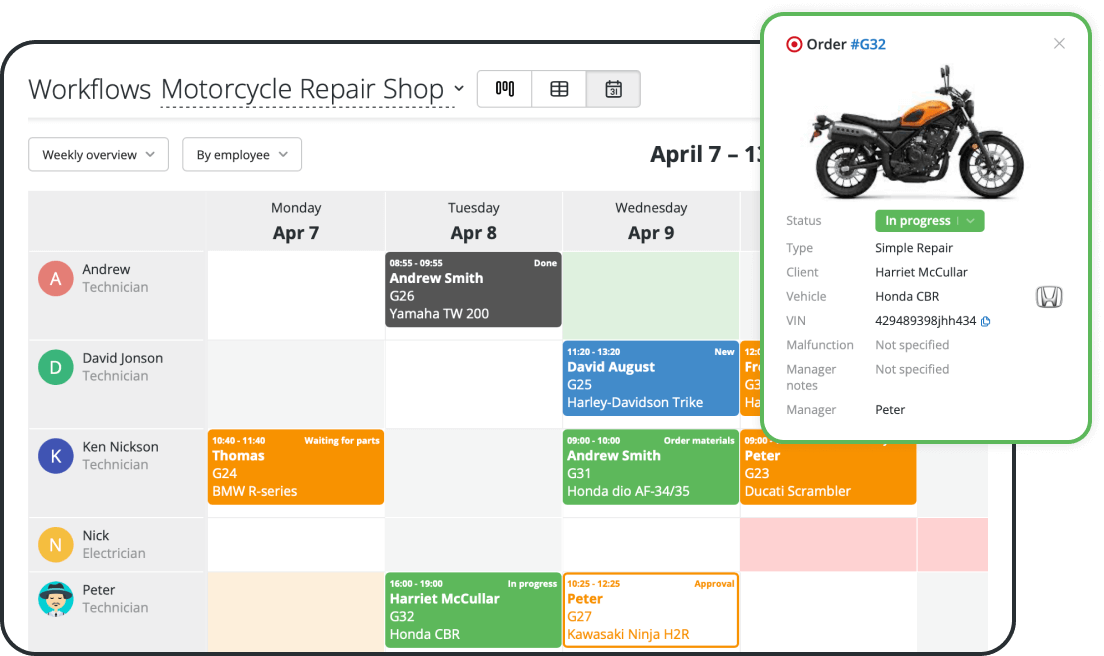Click the red order record icon beside Order #G32

coord(794,44)
